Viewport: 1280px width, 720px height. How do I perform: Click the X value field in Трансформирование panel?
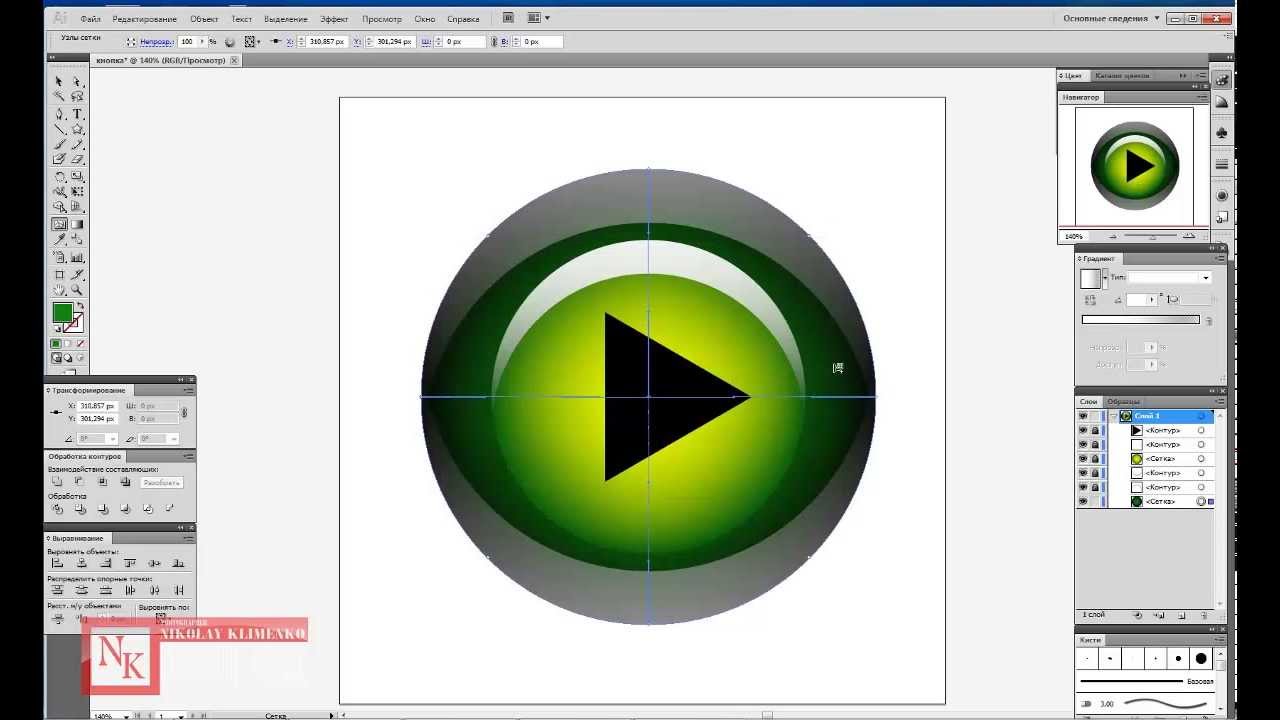click(x=97, y=406)
